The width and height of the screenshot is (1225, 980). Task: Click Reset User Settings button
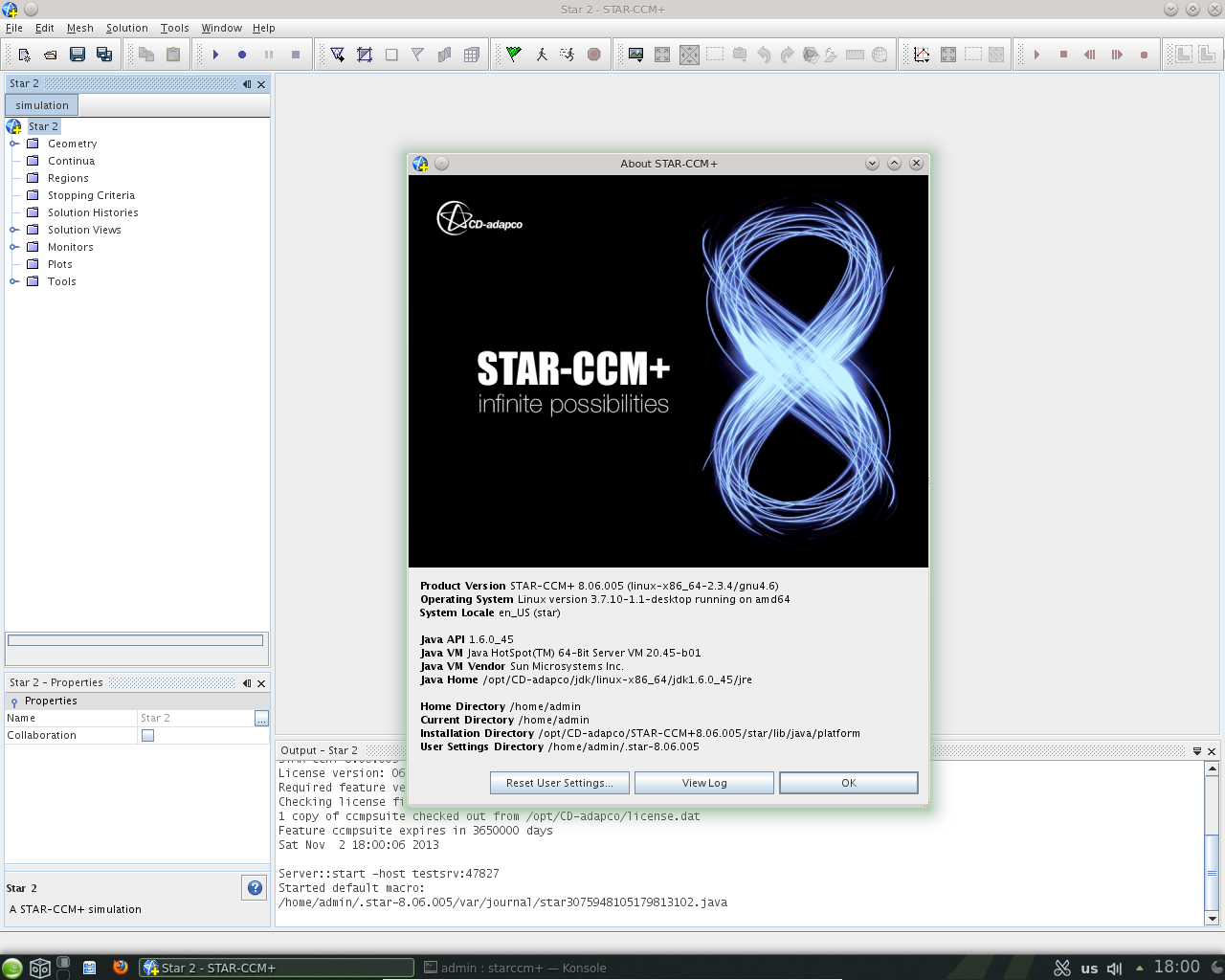[560, 783]
